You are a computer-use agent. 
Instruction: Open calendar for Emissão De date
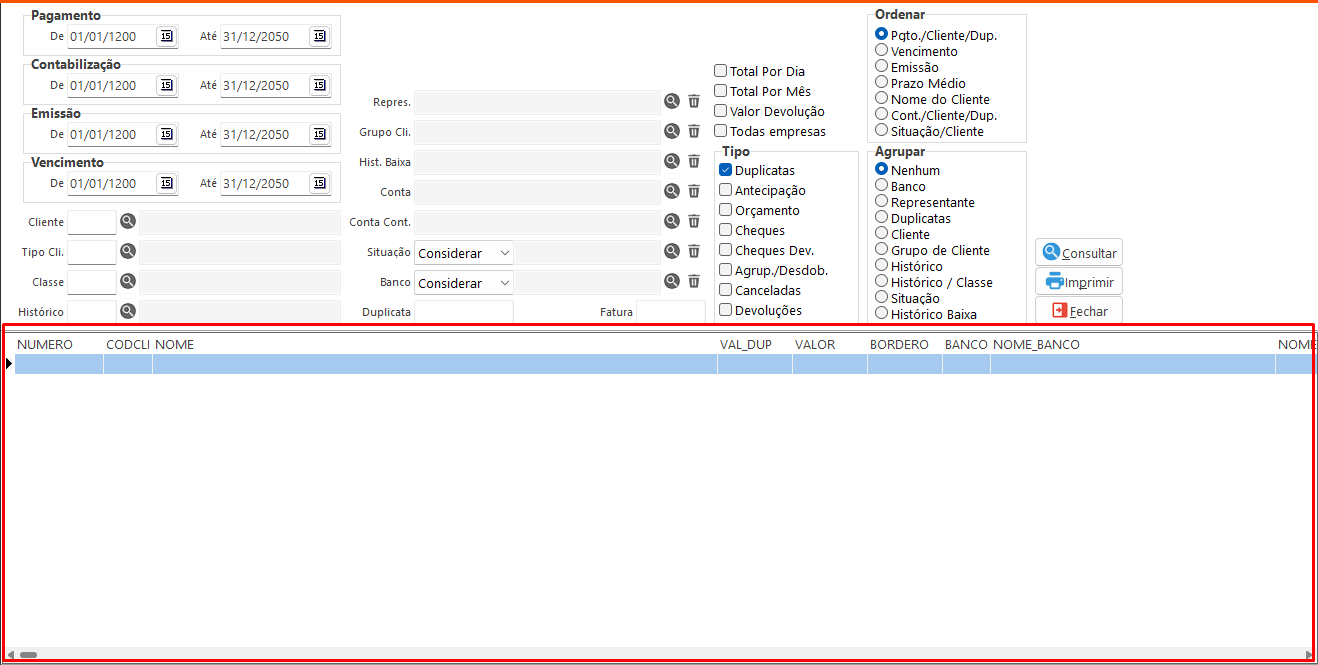pos(166,135)
